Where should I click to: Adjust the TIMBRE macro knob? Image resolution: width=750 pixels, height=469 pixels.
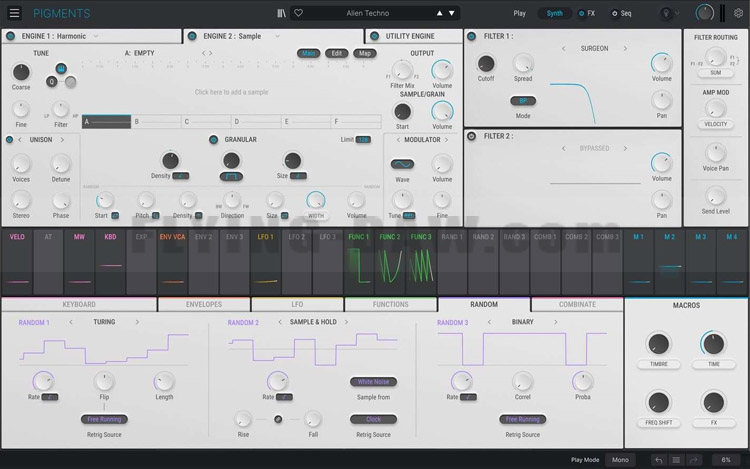[659, 344]
